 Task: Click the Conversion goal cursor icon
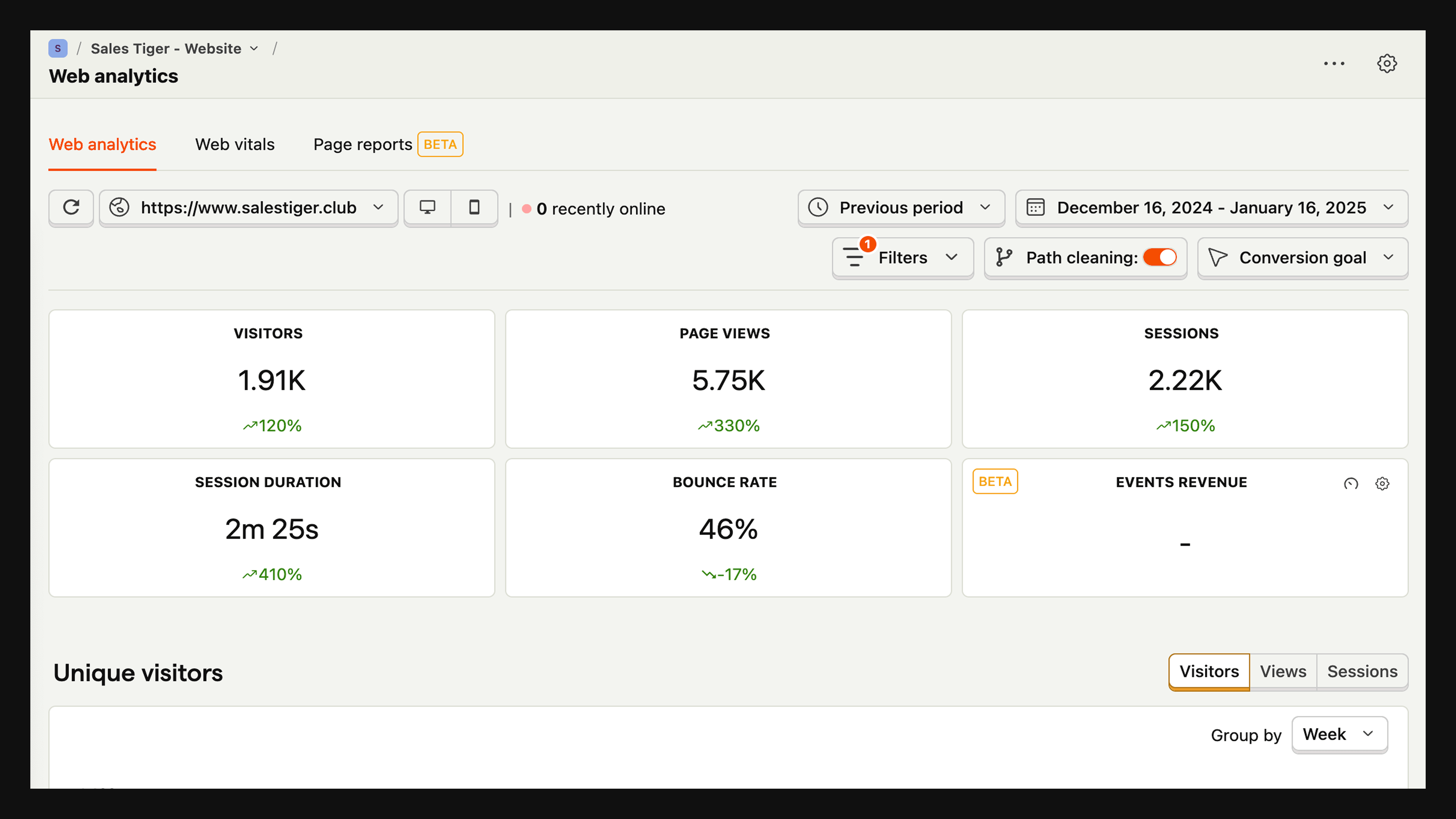click(1218, 257)
